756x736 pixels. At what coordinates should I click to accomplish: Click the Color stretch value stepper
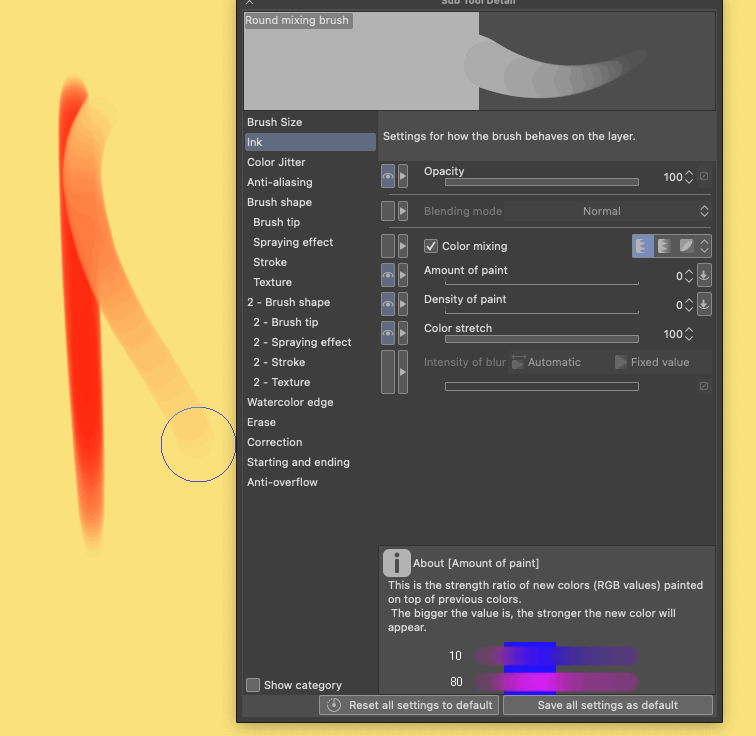pos(689,334)
